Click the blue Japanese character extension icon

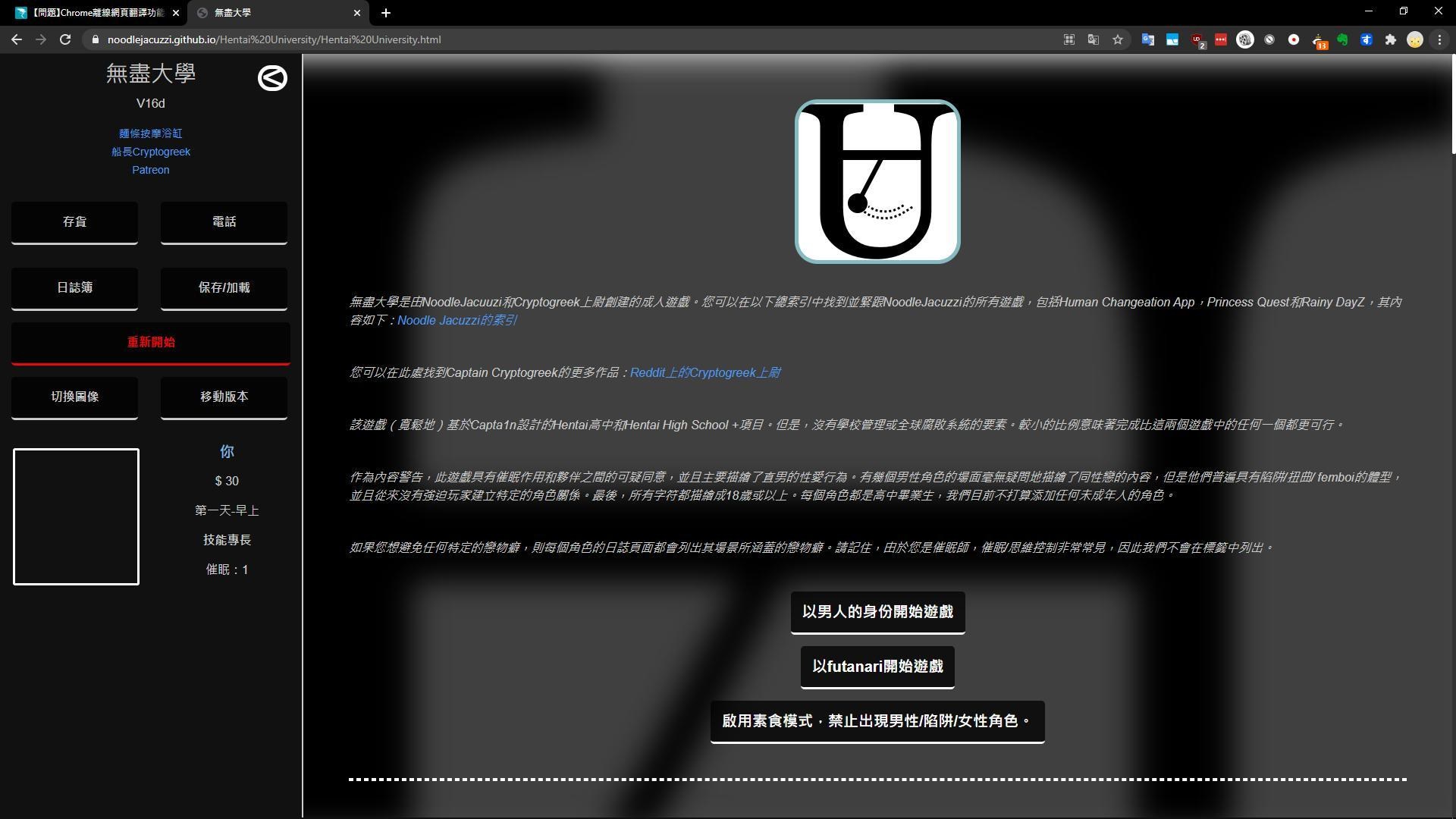pos(1367,39)
